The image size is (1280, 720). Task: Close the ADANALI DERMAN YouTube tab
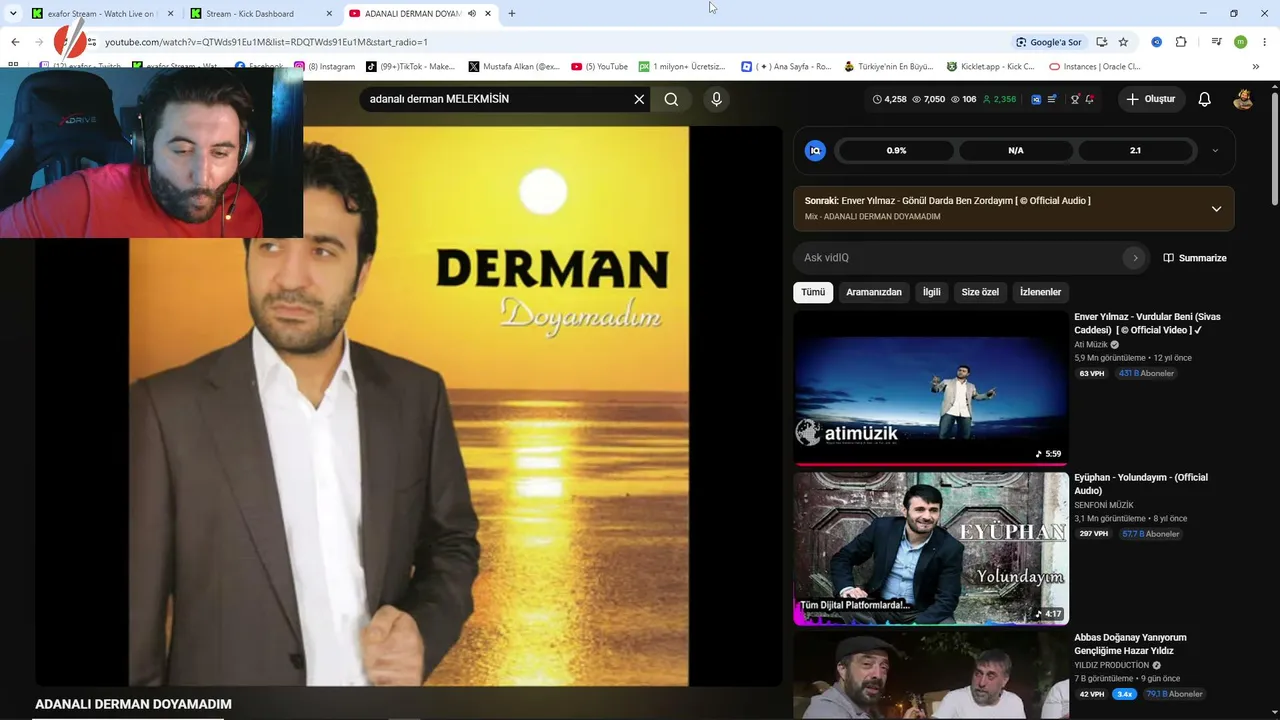[488, 14]
